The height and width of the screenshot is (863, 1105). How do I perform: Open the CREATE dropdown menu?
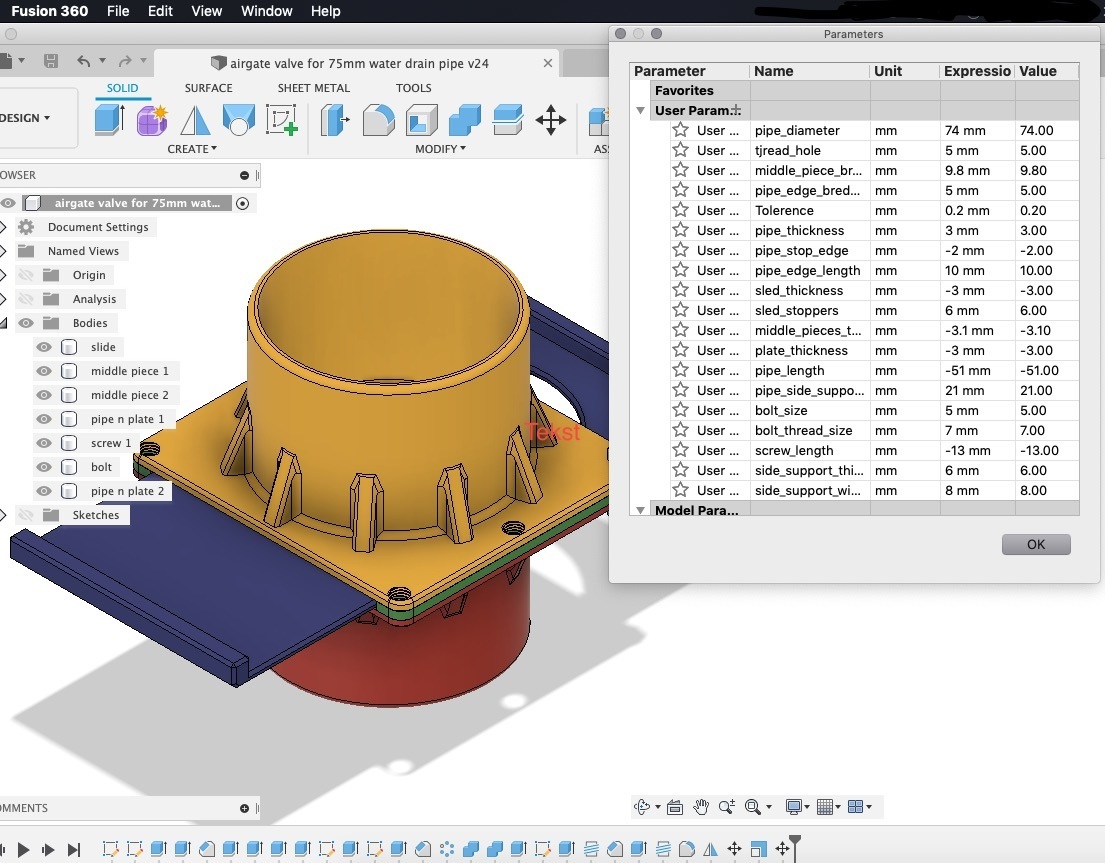[192, 149]
